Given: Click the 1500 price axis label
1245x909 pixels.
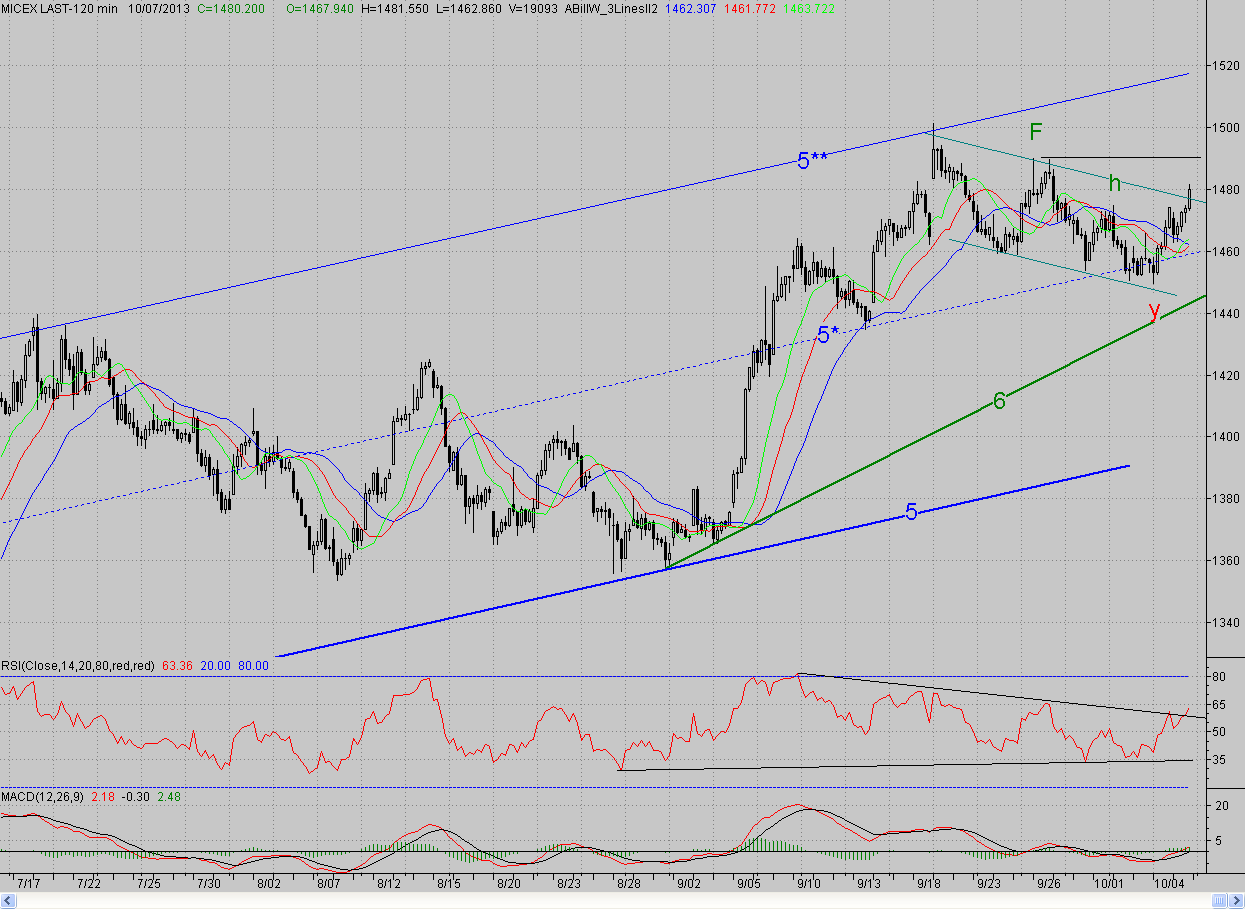Looking at the screenshot, I should coord(1225,128).
